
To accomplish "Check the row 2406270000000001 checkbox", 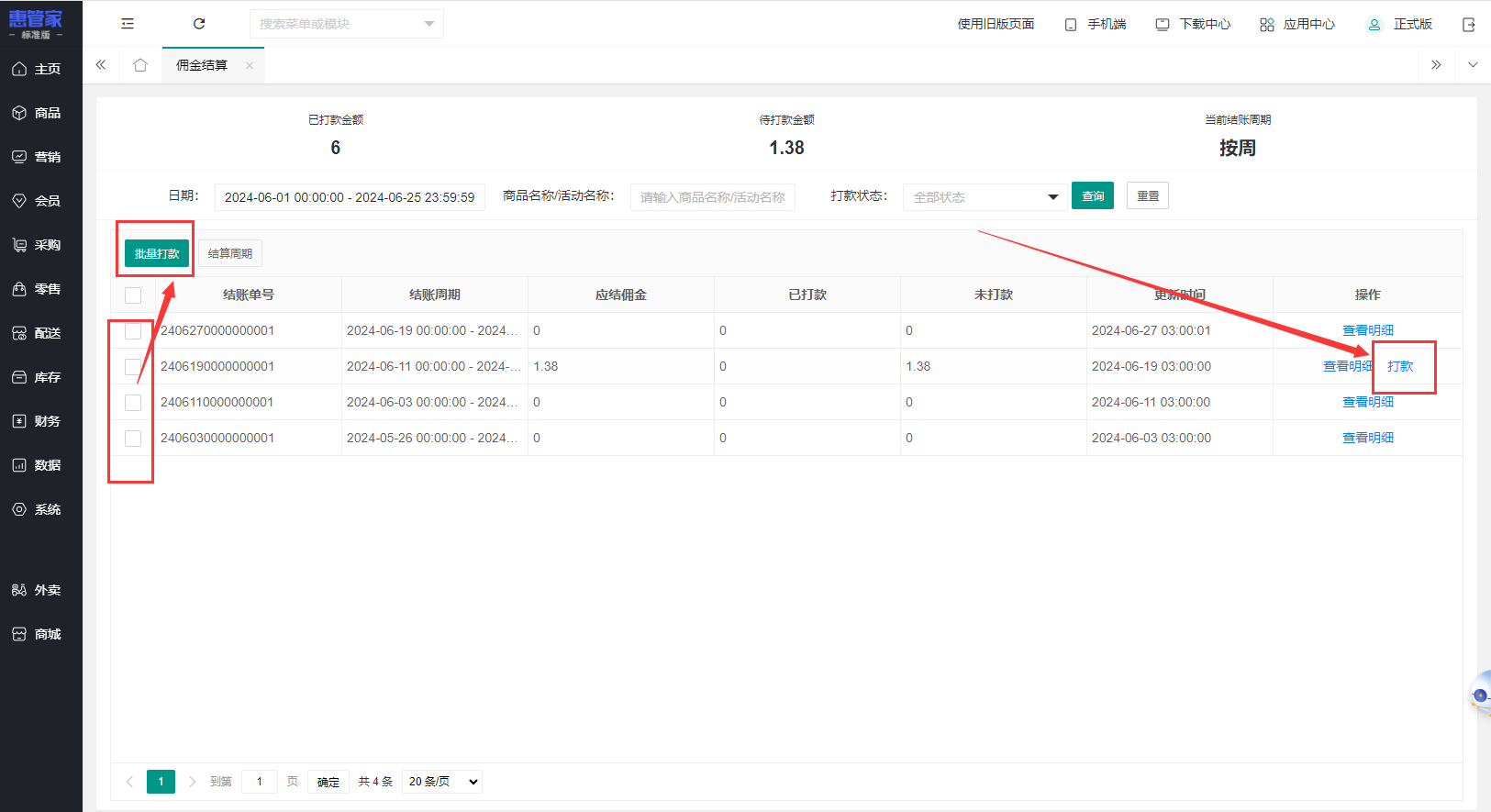I will [133, 331].
